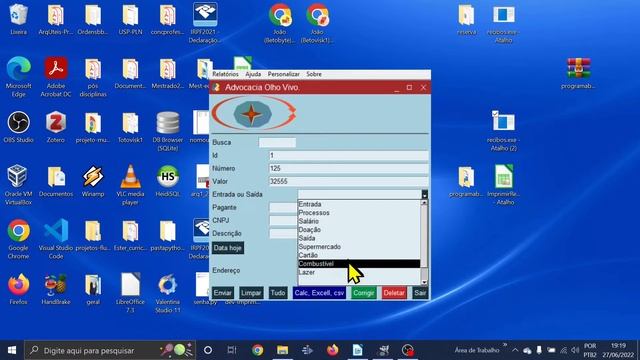Select the Winamp desktop icon
Viewport: 640px width, 360px height.
pos(93,180)
